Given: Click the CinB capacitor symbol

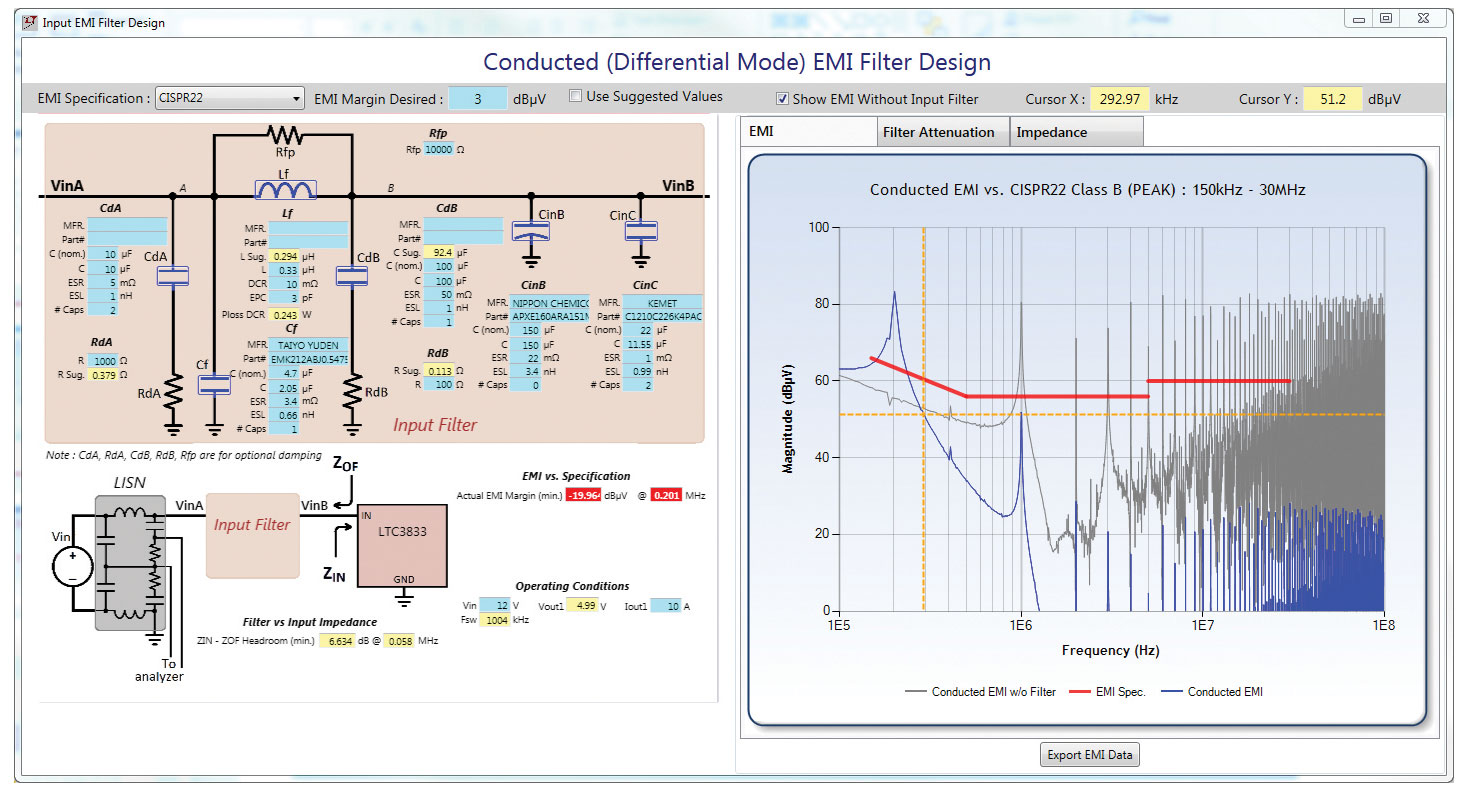Looking at the screenshot, I should point(530,232).
